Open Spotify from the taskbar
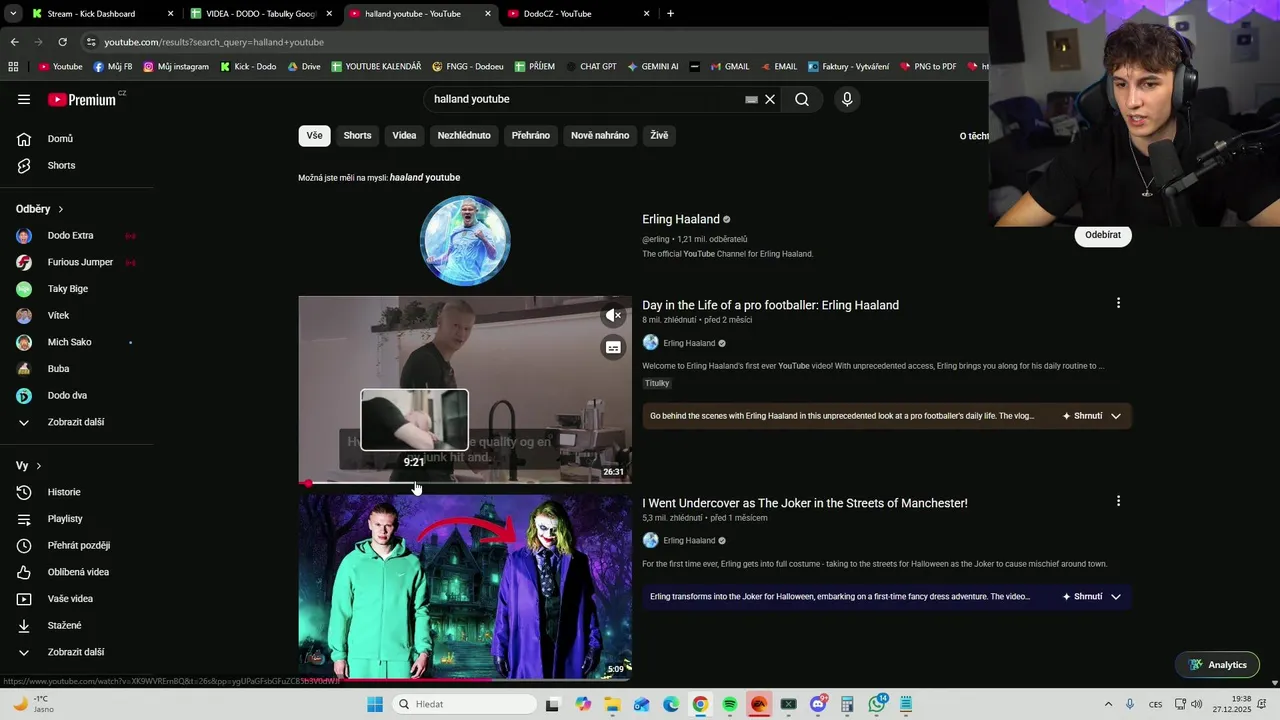Viewport: 1280px width, 720px height. click(730, 704)
